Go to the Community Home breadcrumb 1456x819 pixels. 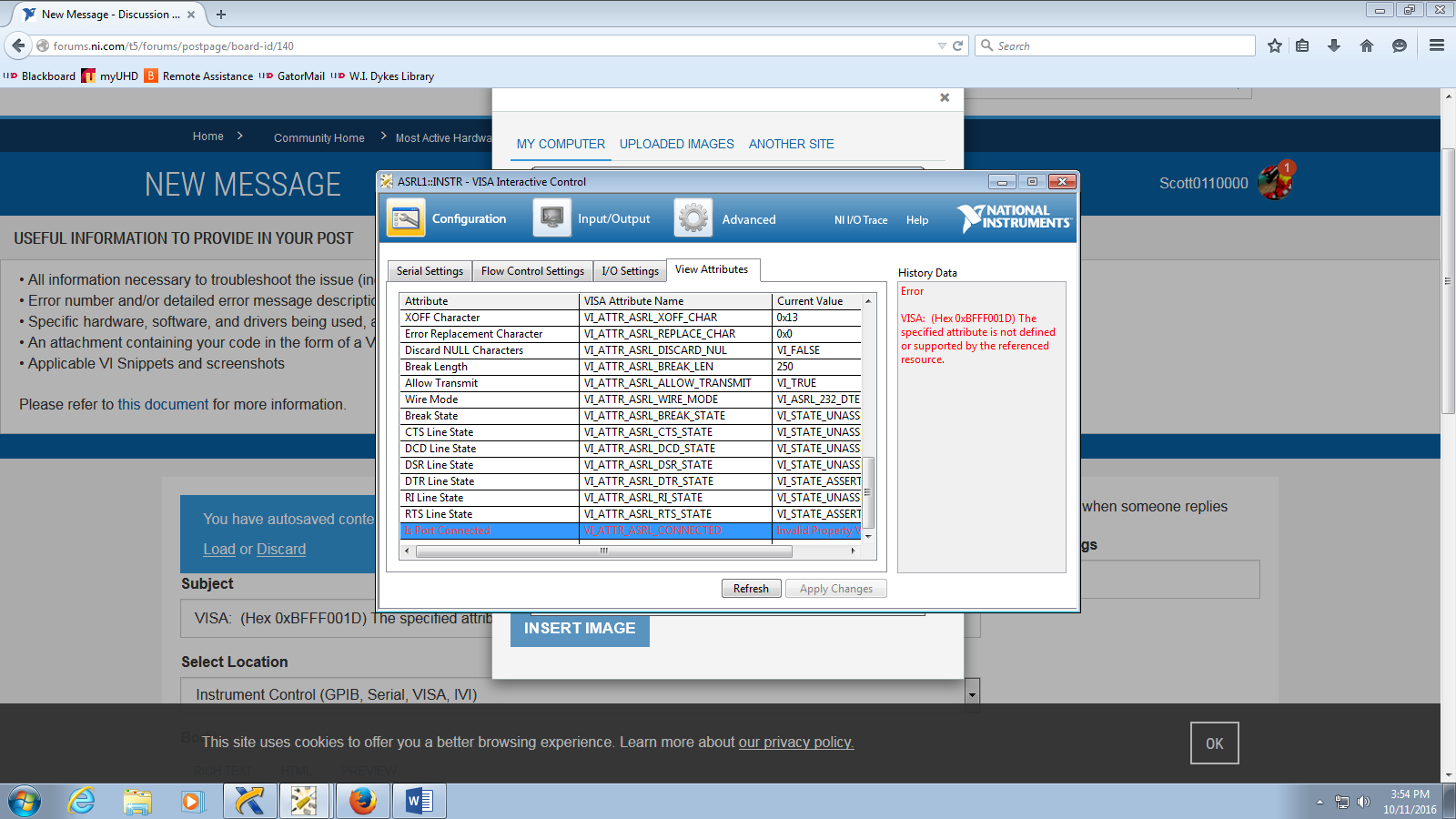click(319, 138)
